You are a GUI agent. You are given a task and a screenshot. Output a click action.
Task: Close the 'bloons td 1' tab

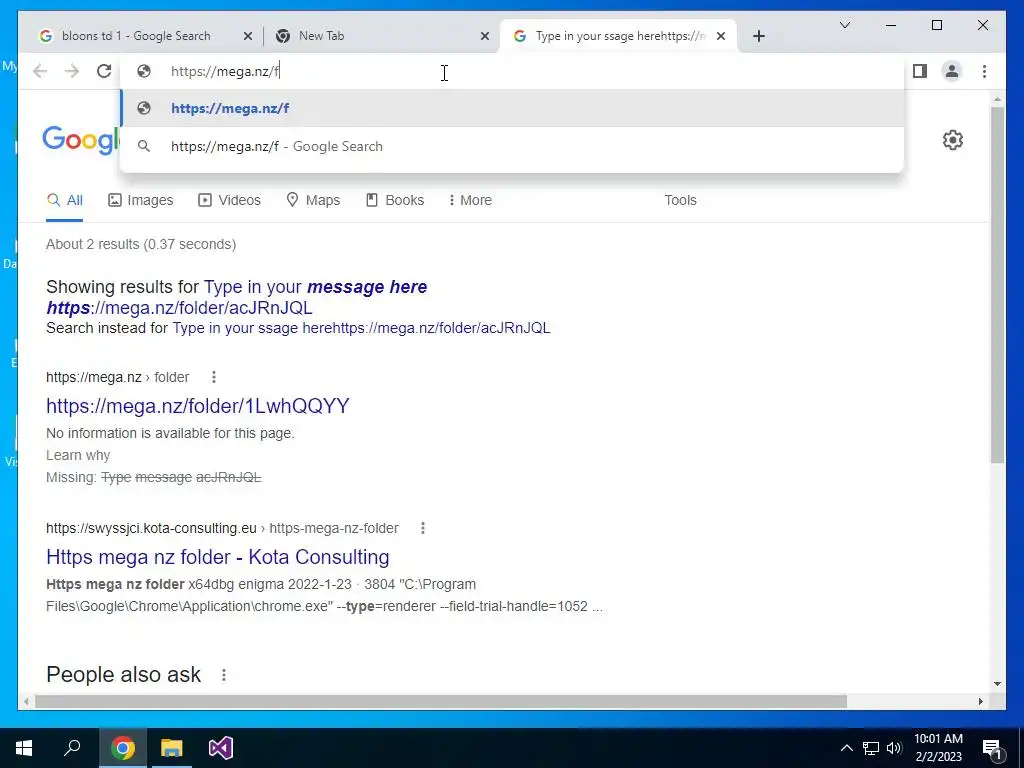tap(248, 36)
